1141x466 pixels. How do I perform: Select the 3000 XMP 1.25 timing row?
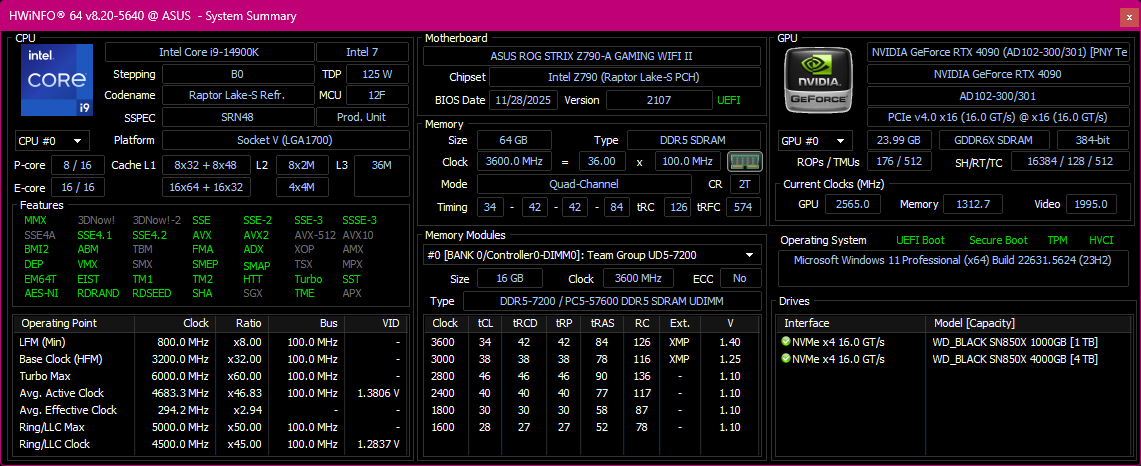592,359
